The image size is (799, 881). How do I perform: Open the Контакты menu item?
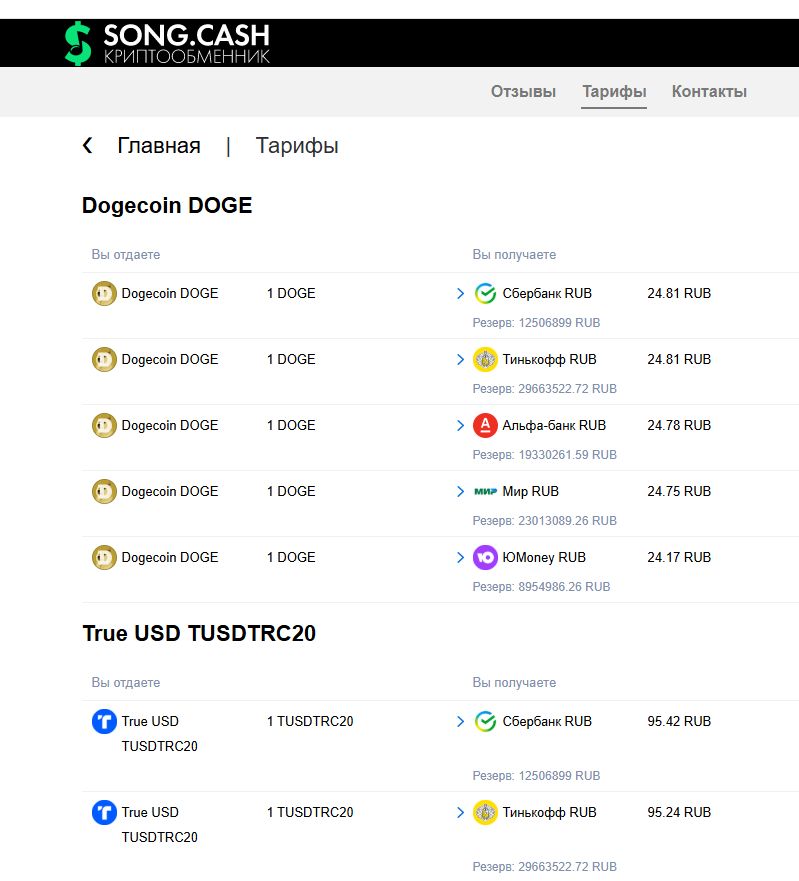709,92
